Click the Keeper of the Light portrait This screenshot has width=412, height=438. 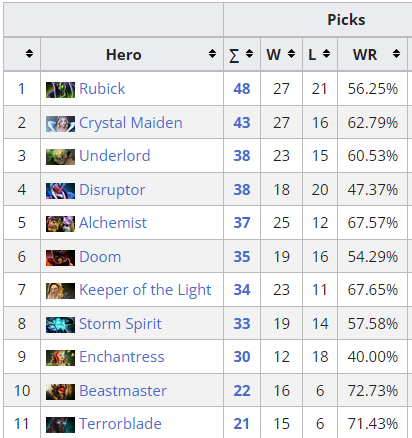[x=60, y=291]
